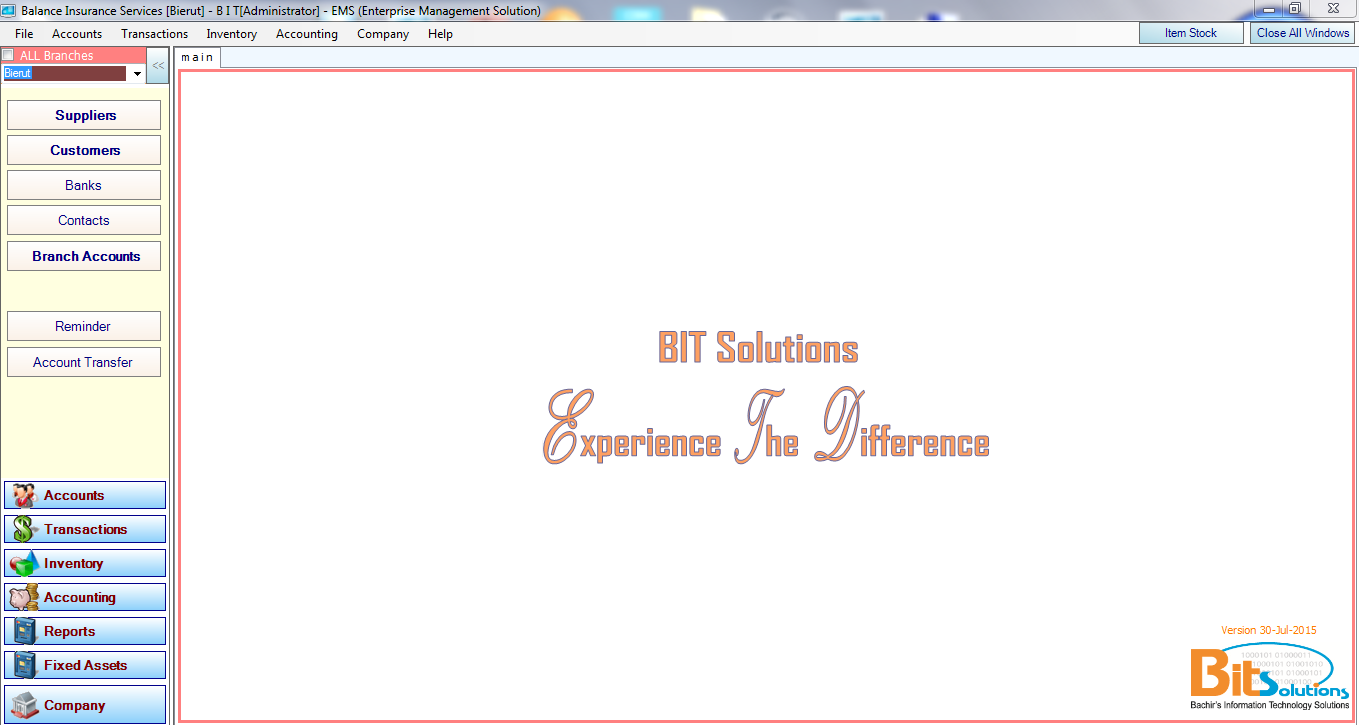The height and width of the screenshot is (725, 1359).
Task: Click the Inventory cubes icon
Action: pyautogui.click(x=24, y=563)
